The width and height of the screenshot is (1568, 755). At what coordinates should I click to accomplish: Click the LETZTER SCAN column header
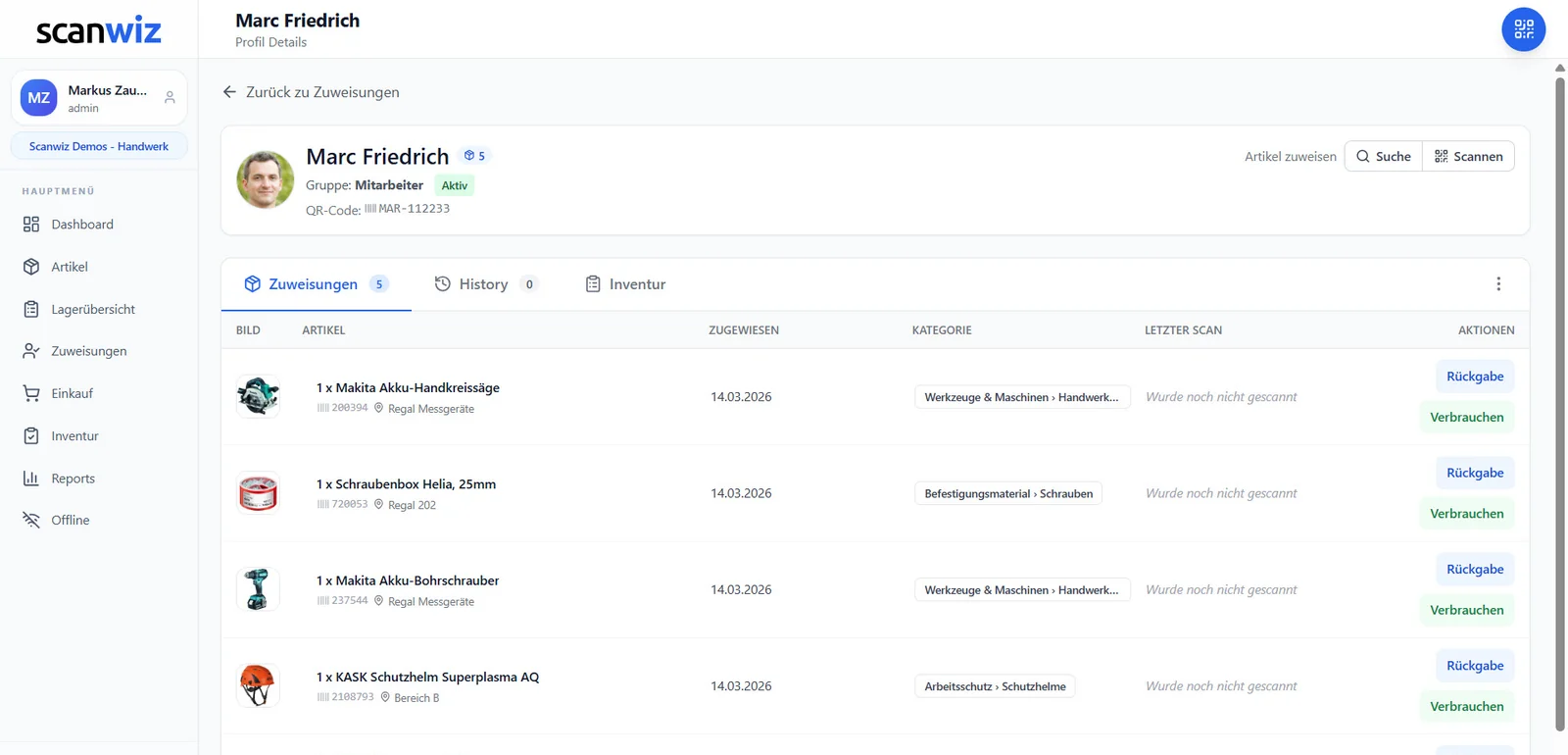click(1183, 330)
